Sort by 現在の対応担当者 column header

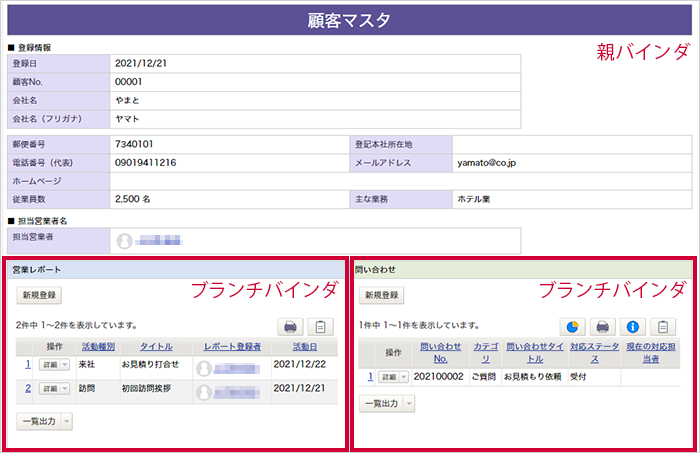point(650,353)
